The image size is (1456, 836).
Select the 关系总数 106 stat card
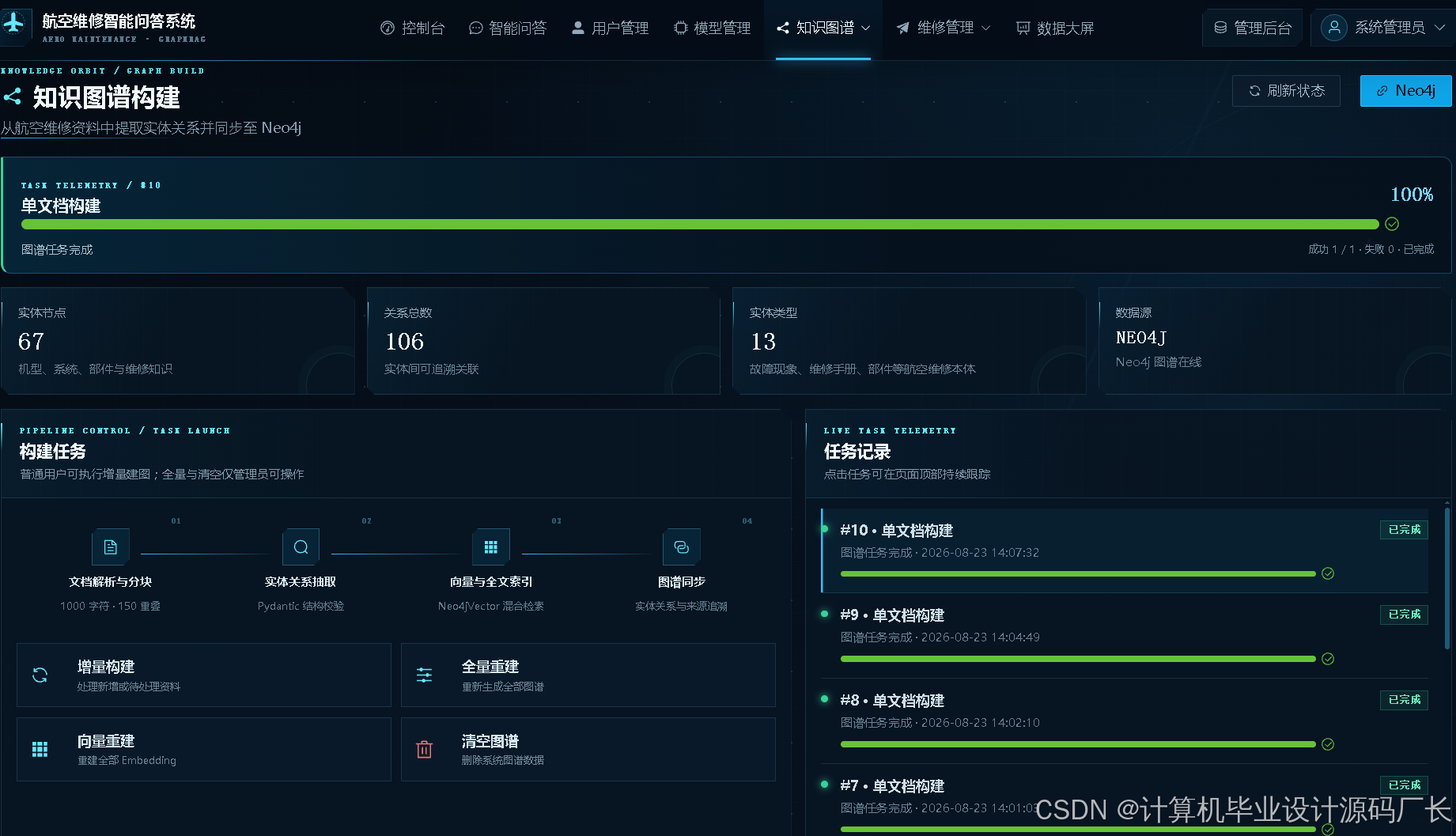(x=544, y=341)
